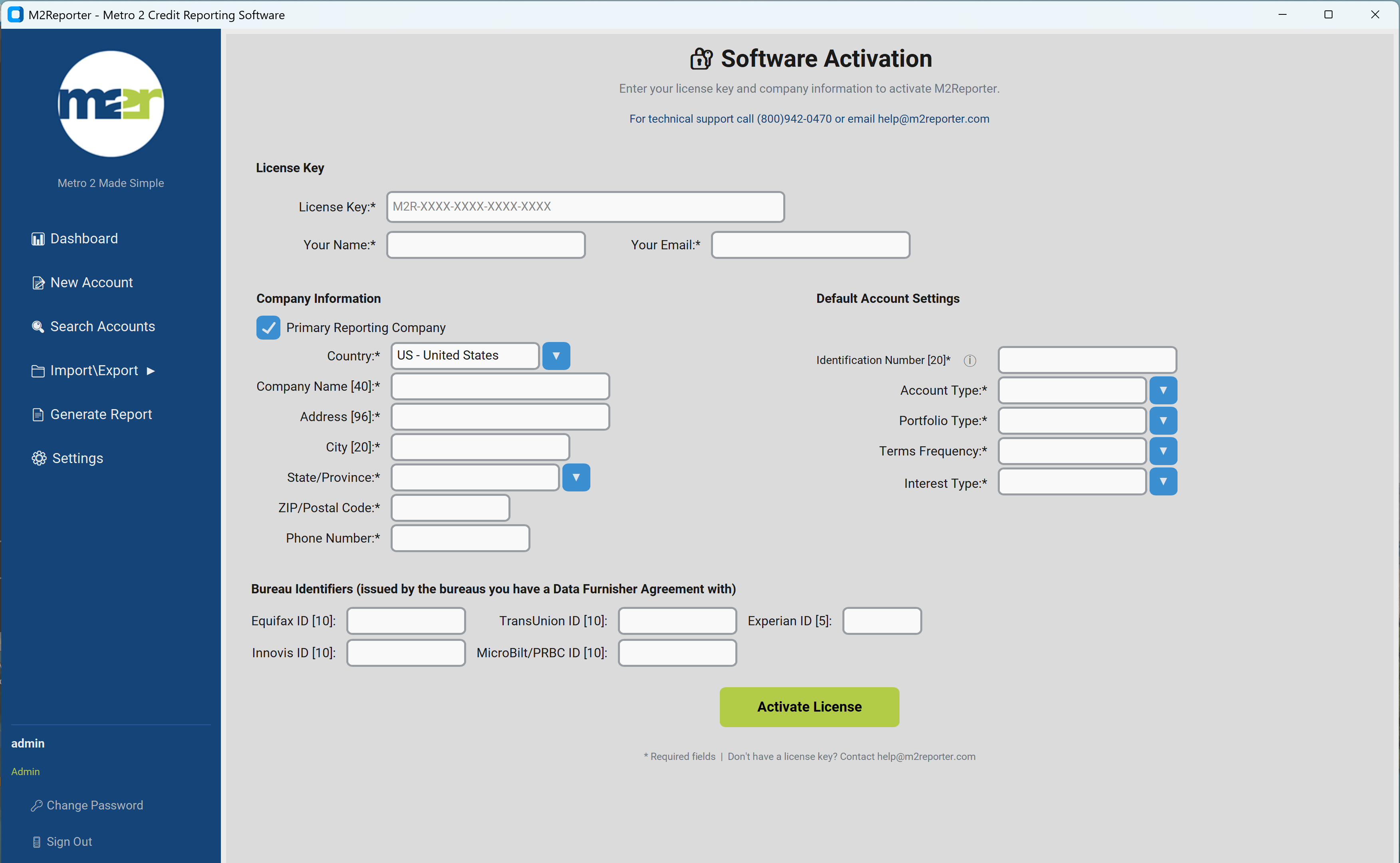Screen dimensions: 1400x863
Task: Click the State/Province combo field
Action: click(x=475, y=478)
